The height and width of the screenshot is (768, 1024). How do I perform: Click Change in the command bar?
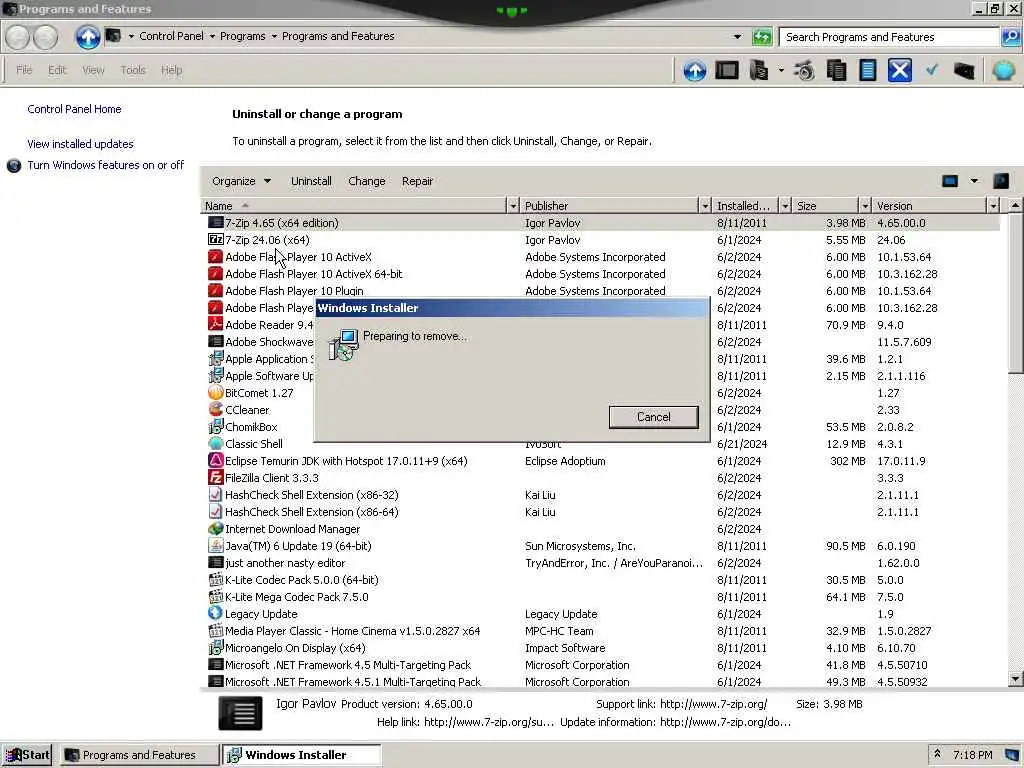[366, 181]
